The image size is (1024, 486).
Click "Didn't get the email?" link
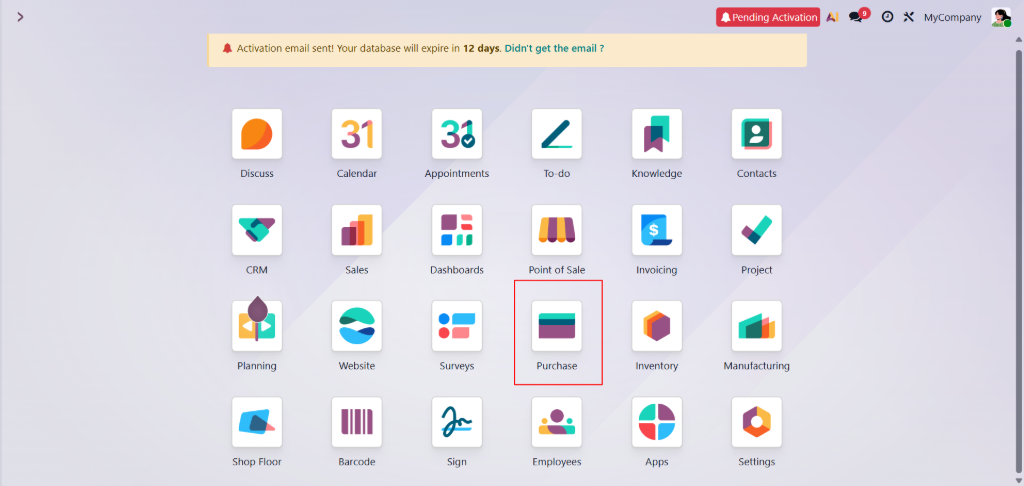pos(554,48)
